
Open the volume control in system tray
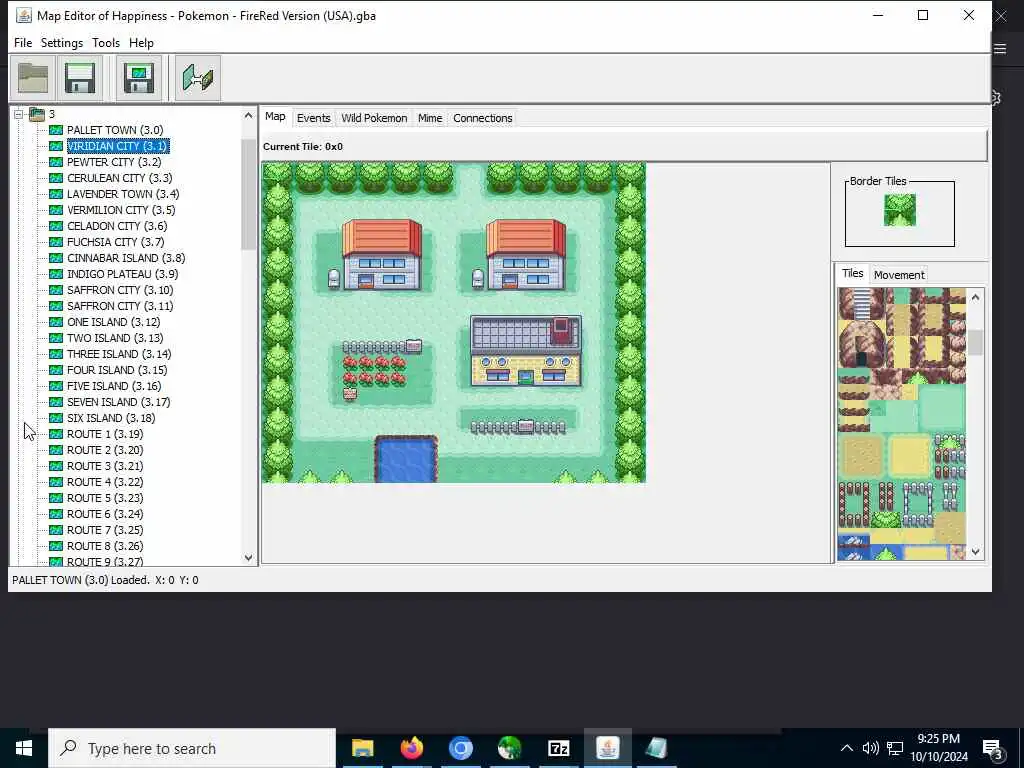tap(870, 748)
